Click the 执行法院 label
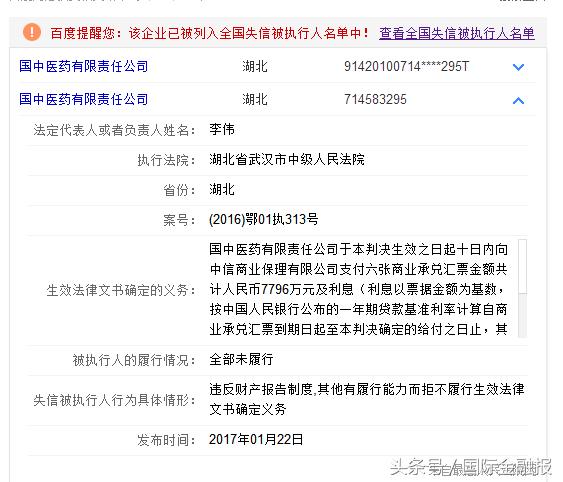563x482 pixels. tap(167, 160)
